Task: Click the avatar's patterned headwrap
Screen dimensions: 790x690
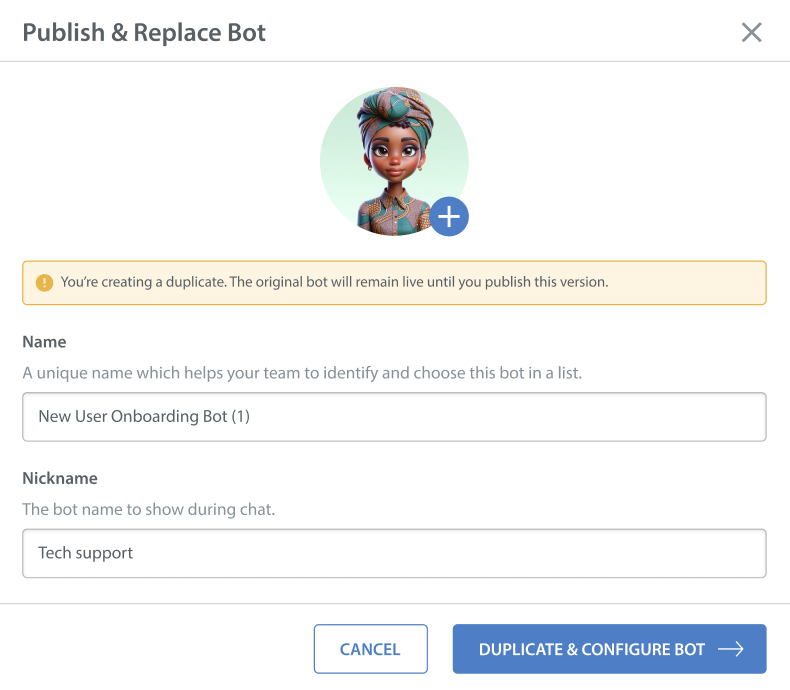Action: pyautogui.click(x=395, y=110)
